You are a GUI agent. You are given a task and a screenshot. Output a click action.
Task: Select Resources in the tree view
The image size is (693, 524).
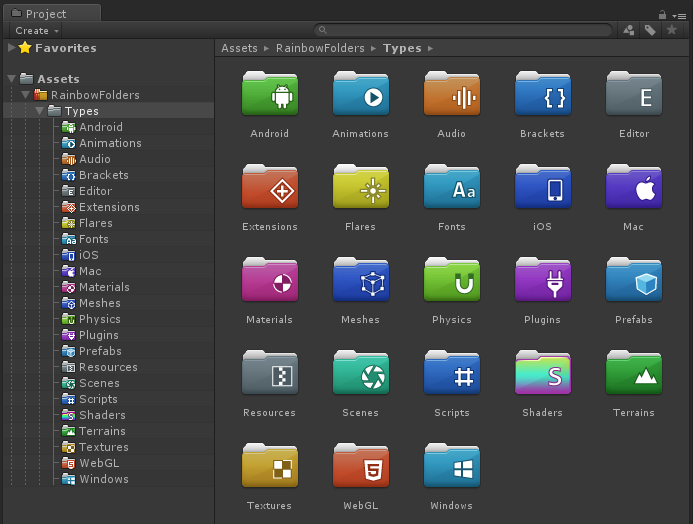click(x=108, y=367)
